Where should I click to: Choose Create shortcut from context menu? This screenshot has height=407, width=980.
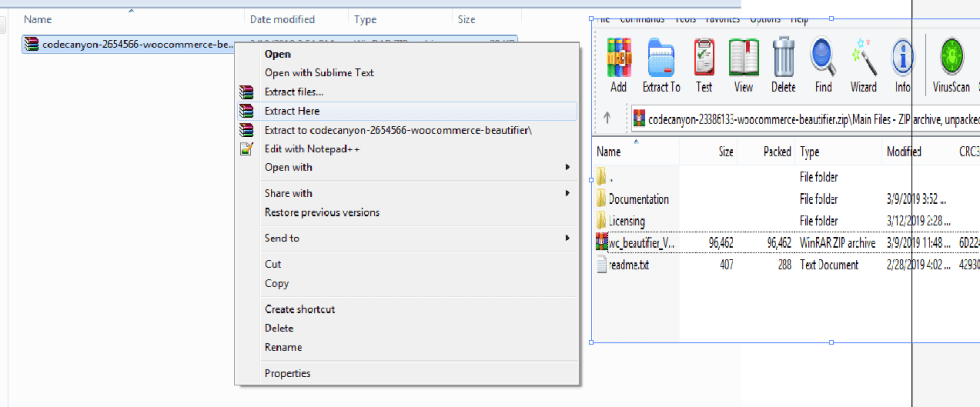(299, 309)
